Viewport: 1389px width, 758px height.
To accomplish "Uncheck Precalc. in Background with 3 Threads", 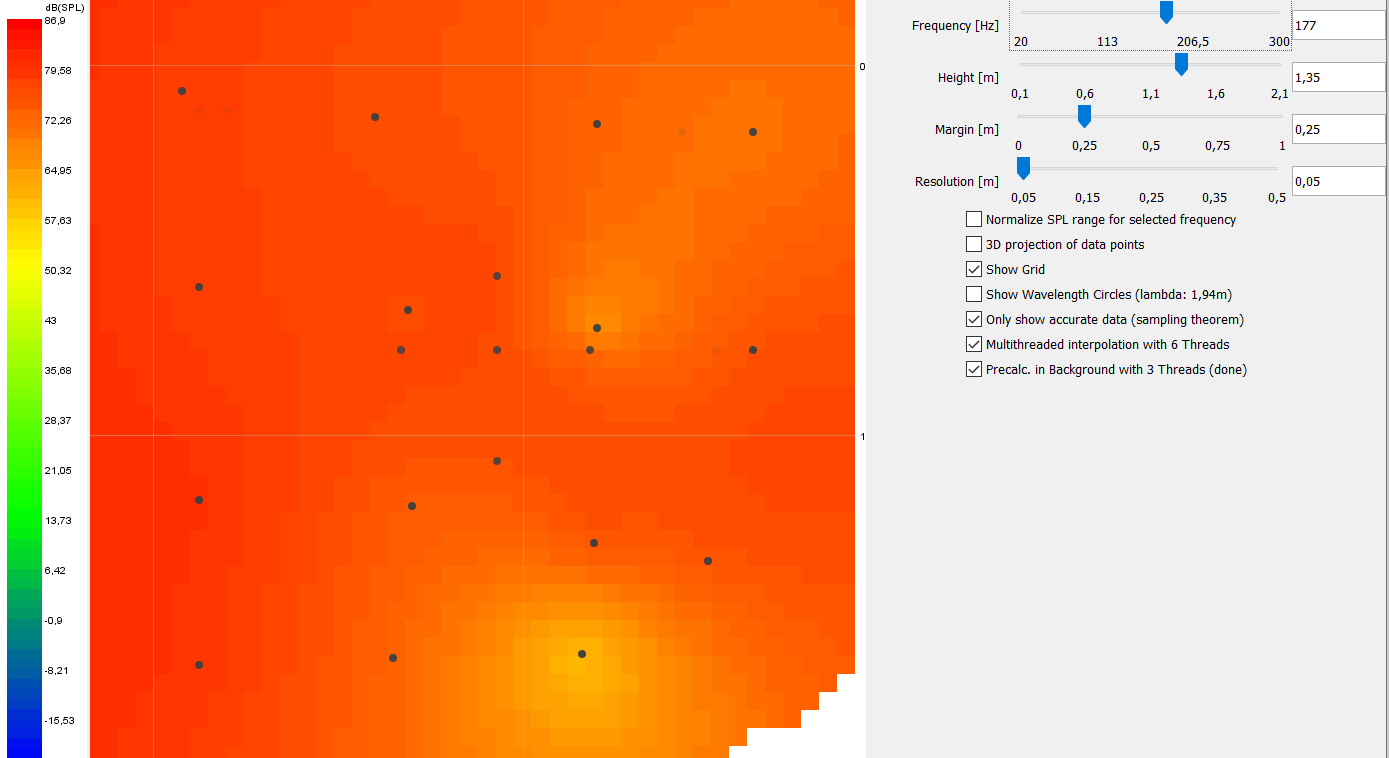I will tap(974, 369).
